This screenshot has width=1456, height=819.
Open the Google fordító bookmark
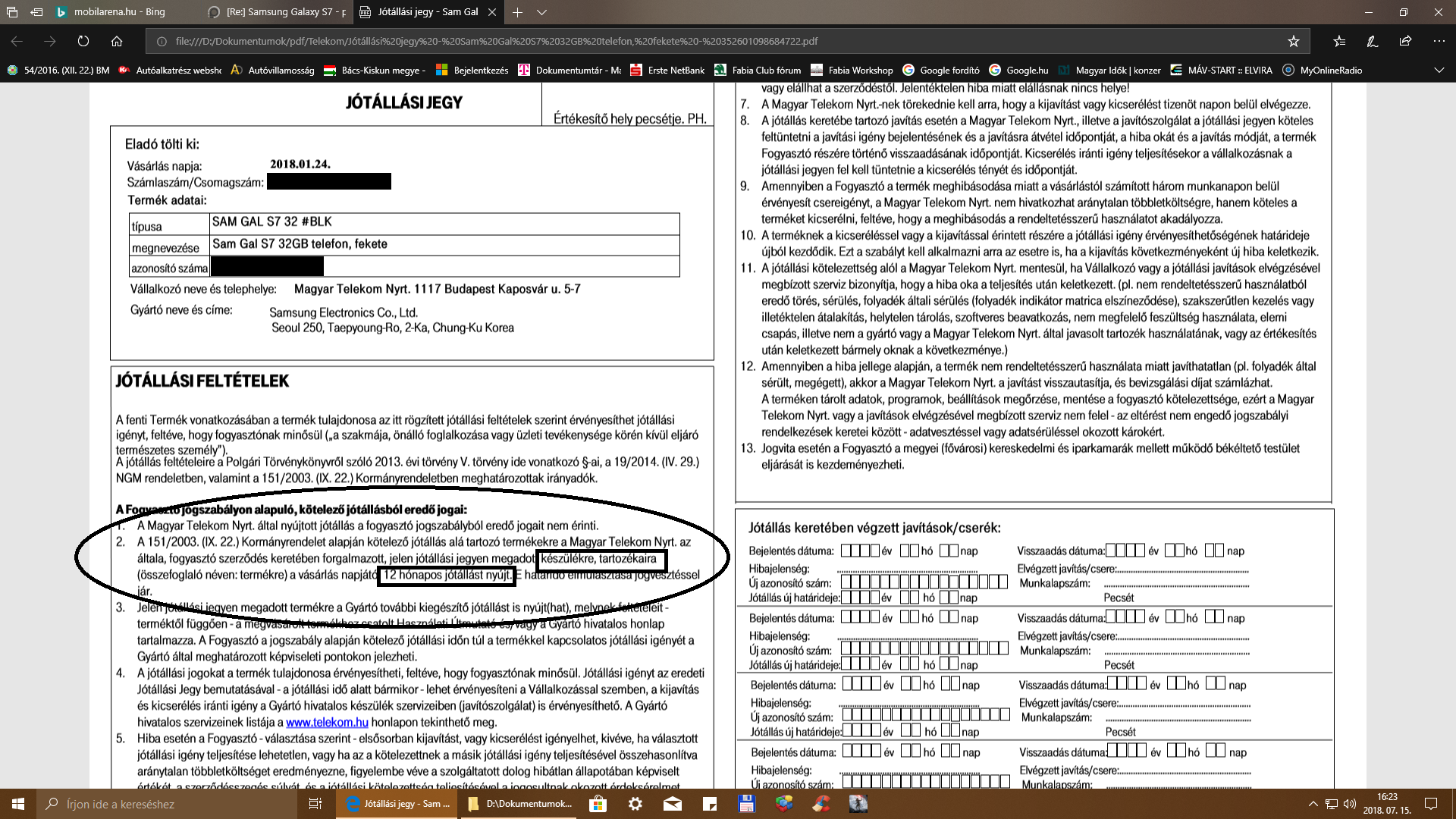coord(940,71)
